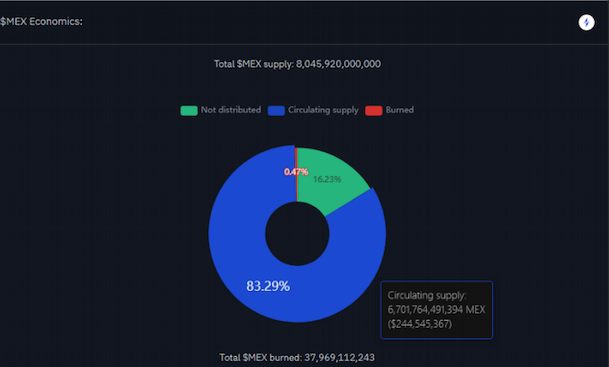Image resolution: width=609 pixels, height=367 pixels.
Task: Toggle the Circulating supply legend swatch
Action: tap(276, 110)
